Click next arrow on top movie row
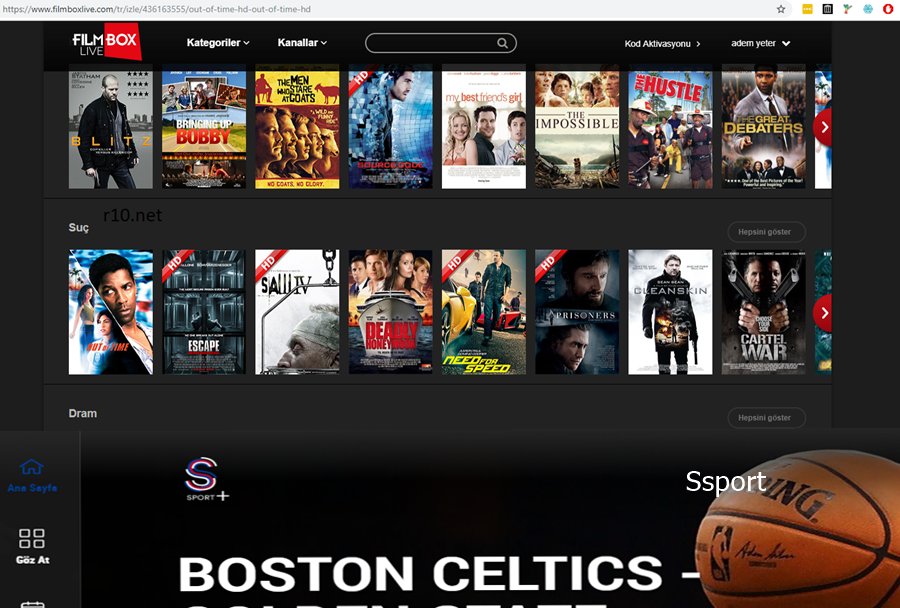The image size is (900, 608). click(823, 127)
